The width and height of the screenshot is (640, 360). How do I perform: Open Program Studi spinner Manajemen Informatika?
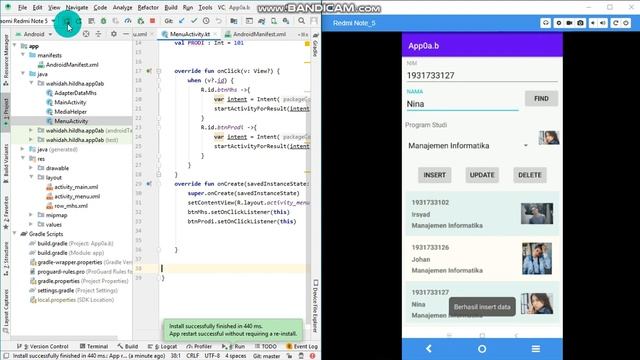click(468, 146)
